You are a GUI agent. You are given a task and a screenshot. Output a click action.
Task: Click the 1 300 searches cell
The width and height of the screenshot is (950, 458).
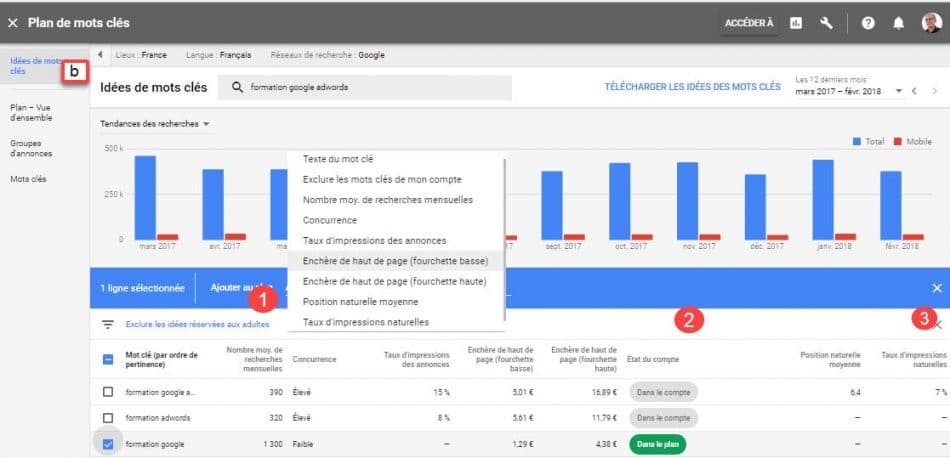tap(273, 445)
